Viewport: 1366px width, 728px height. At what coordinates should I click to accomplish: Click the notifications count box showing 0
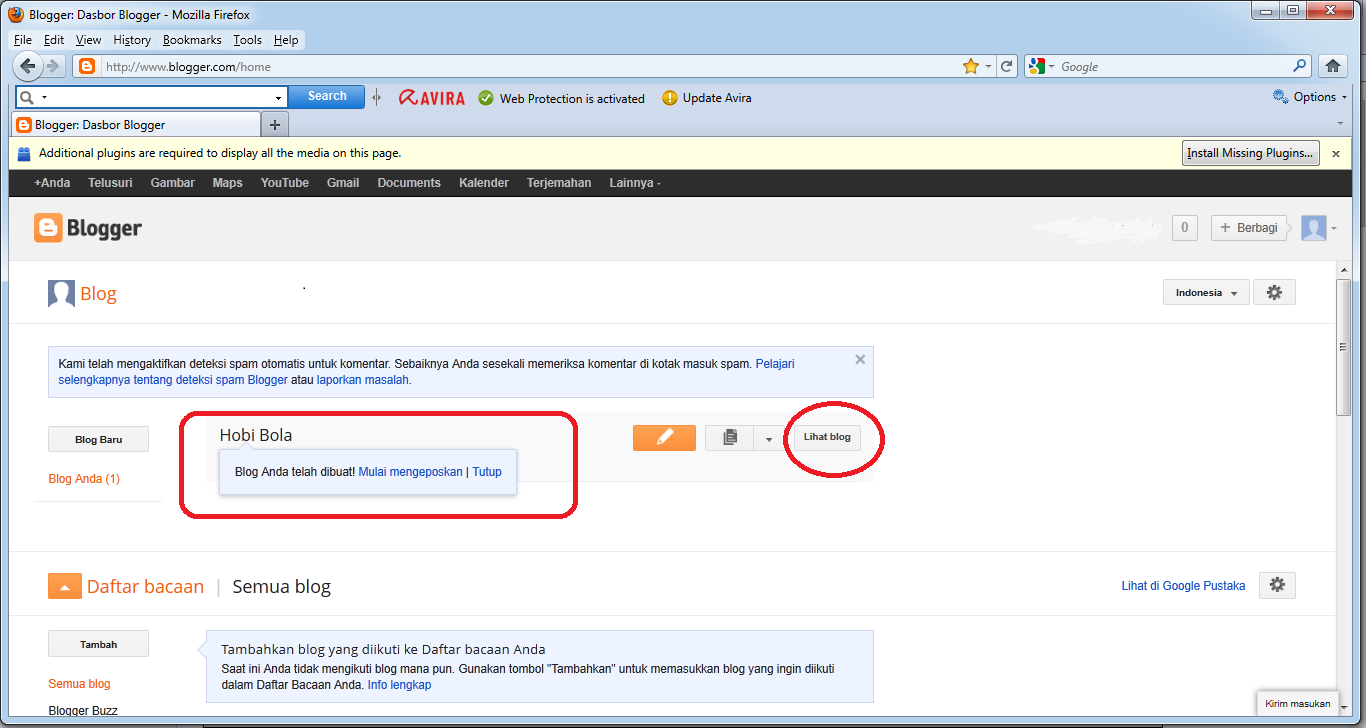coord(1184,227)
